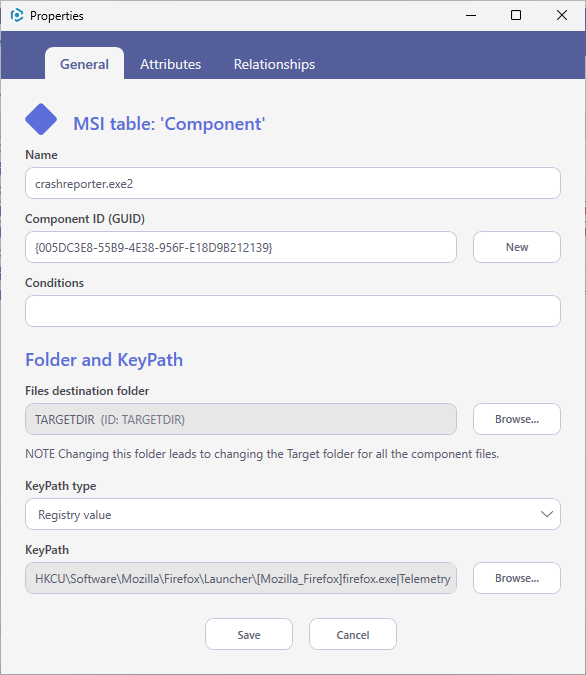The image size is (586, 675).
Task: Close the Properties dialog
Action: [x=561, y=15]
